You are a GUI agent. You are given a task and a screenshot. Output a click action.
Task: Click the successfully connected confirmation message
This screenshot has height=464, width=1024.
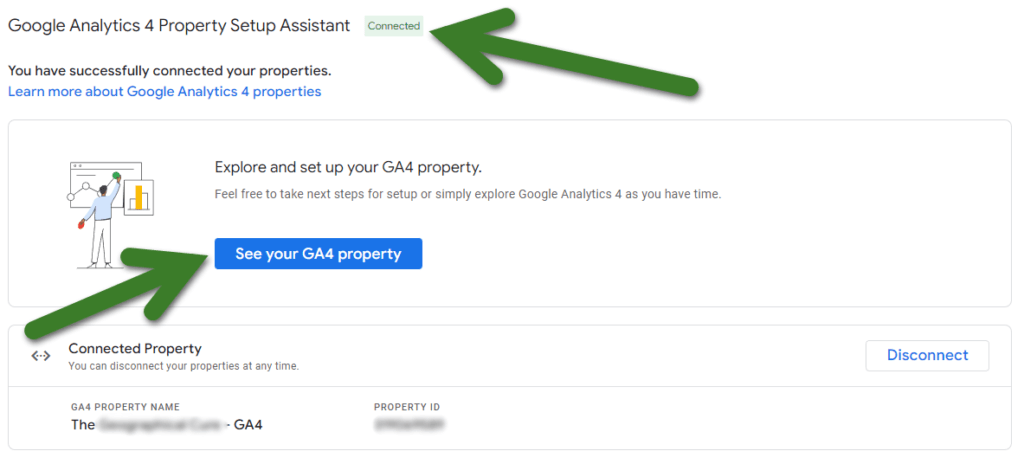[x=170, y=71]
